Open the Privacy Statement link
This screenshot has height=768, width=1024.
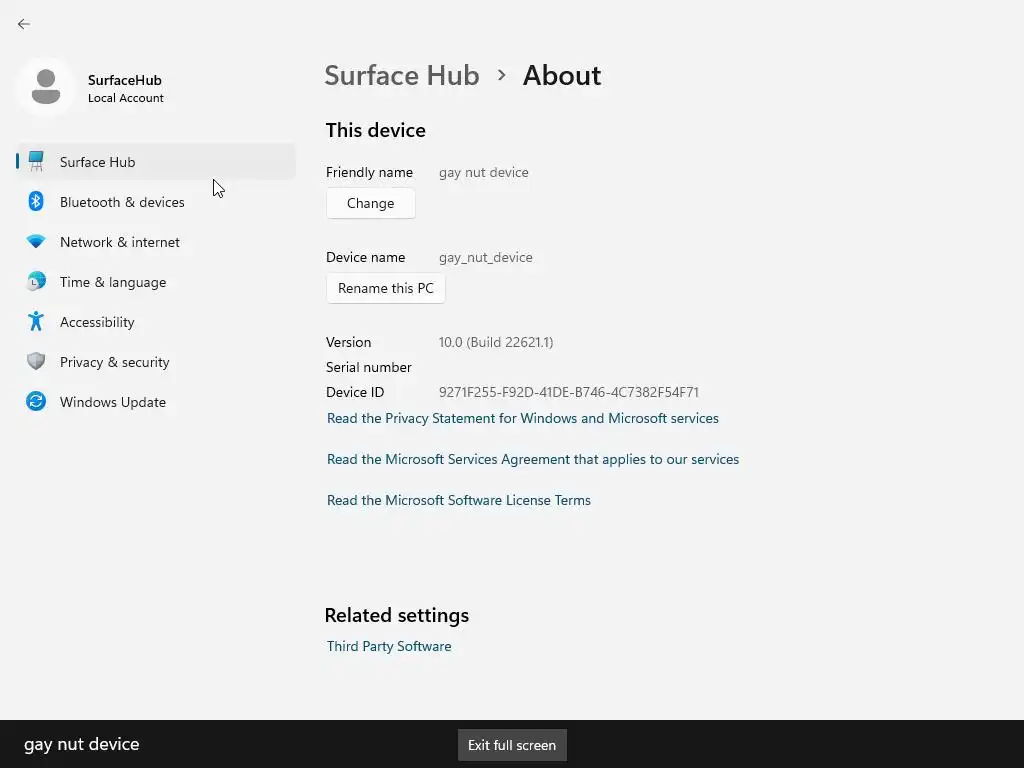tap(523, 418)
